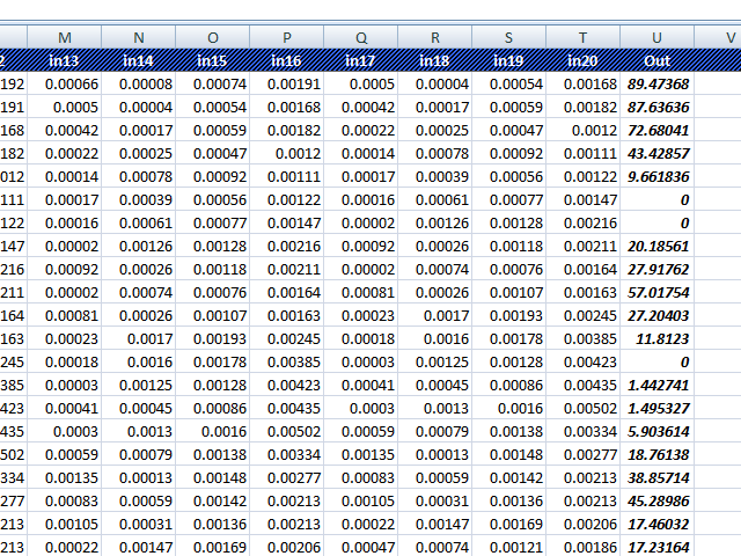Select in17 cell 0.00003

click(x=361, y=361)
